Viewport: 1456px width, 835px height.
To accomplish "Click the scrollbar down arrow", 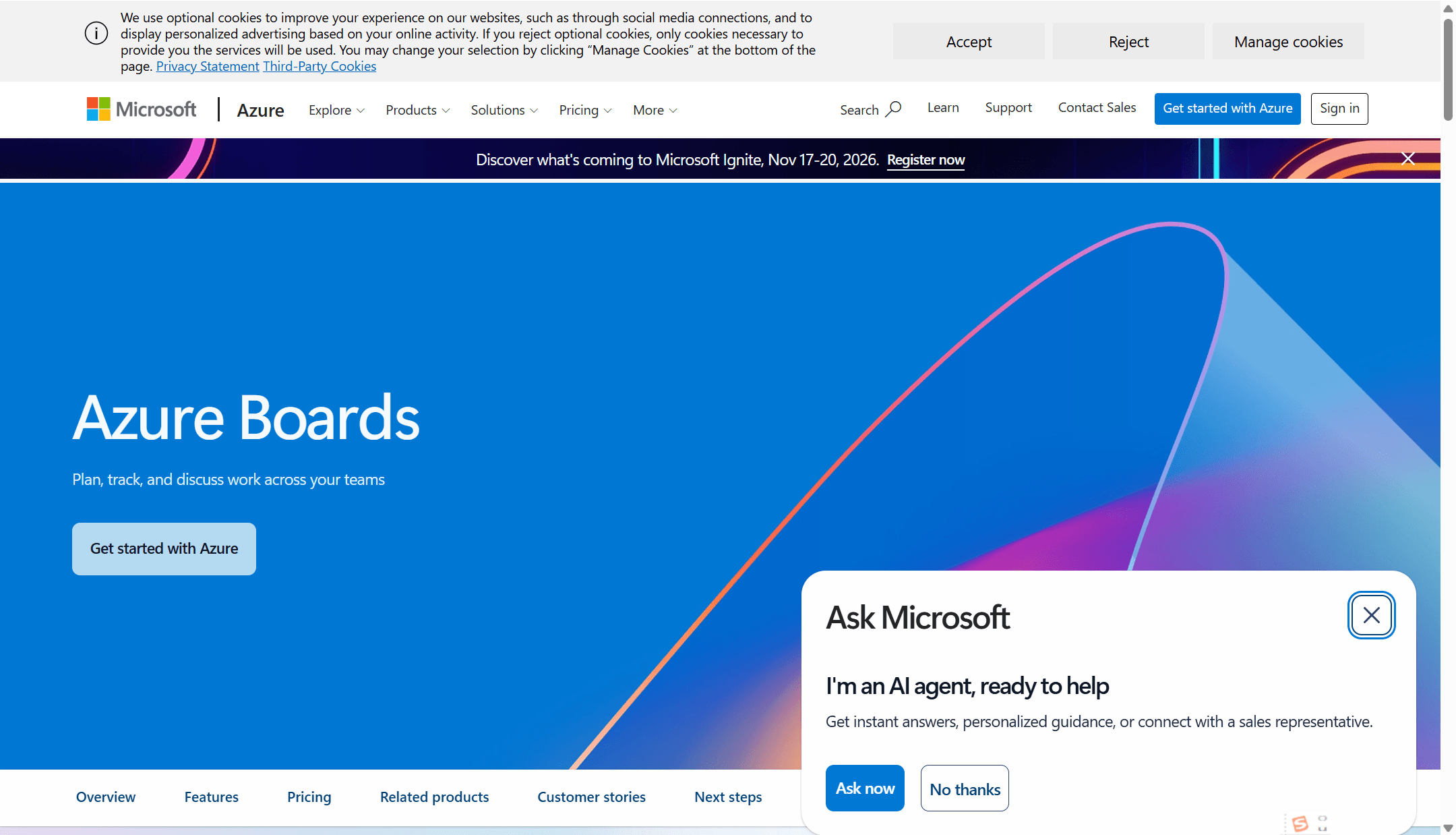I will click(1448, 828).
